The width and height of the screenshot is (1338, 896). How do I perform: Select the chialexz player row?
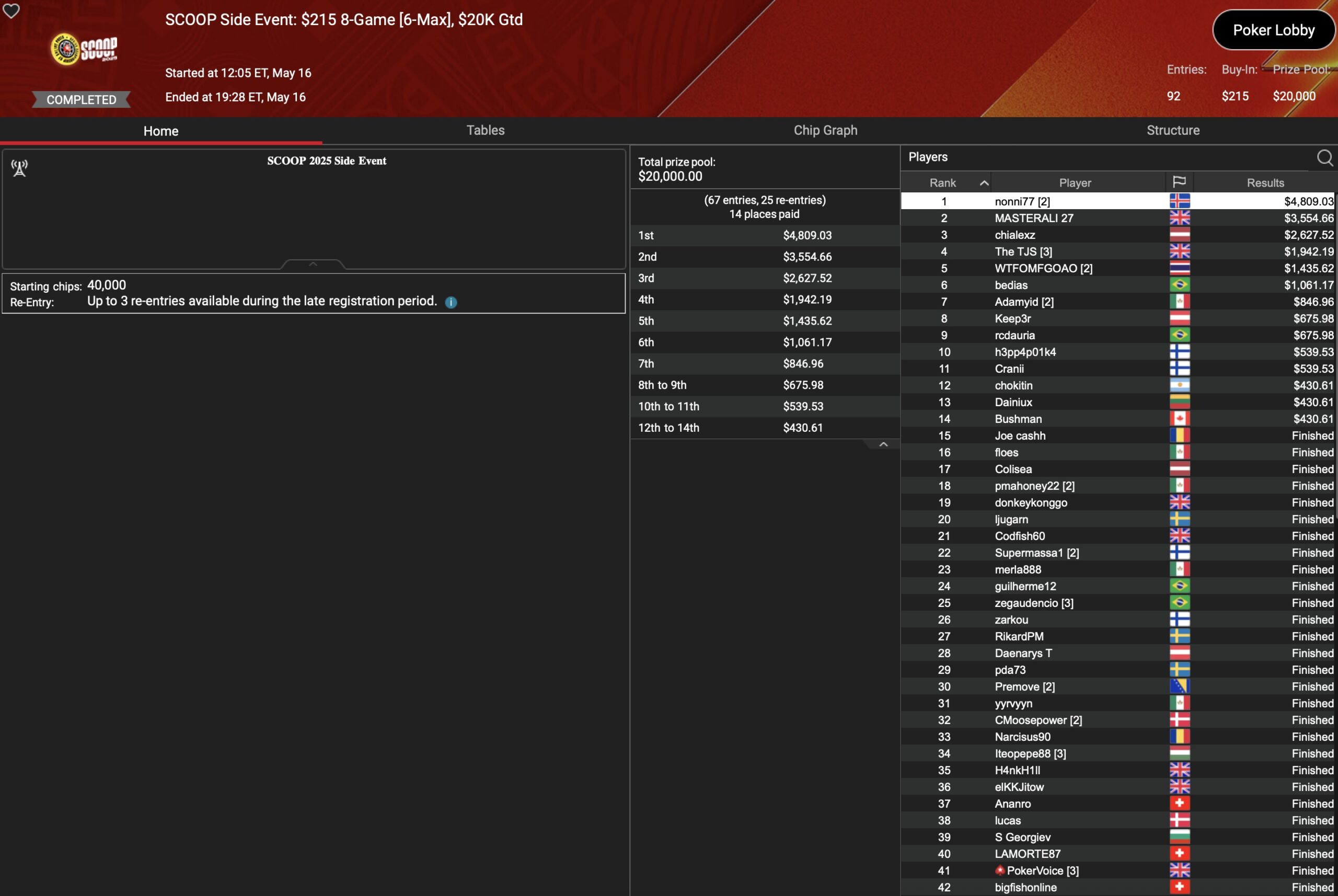pos(1014,235)
